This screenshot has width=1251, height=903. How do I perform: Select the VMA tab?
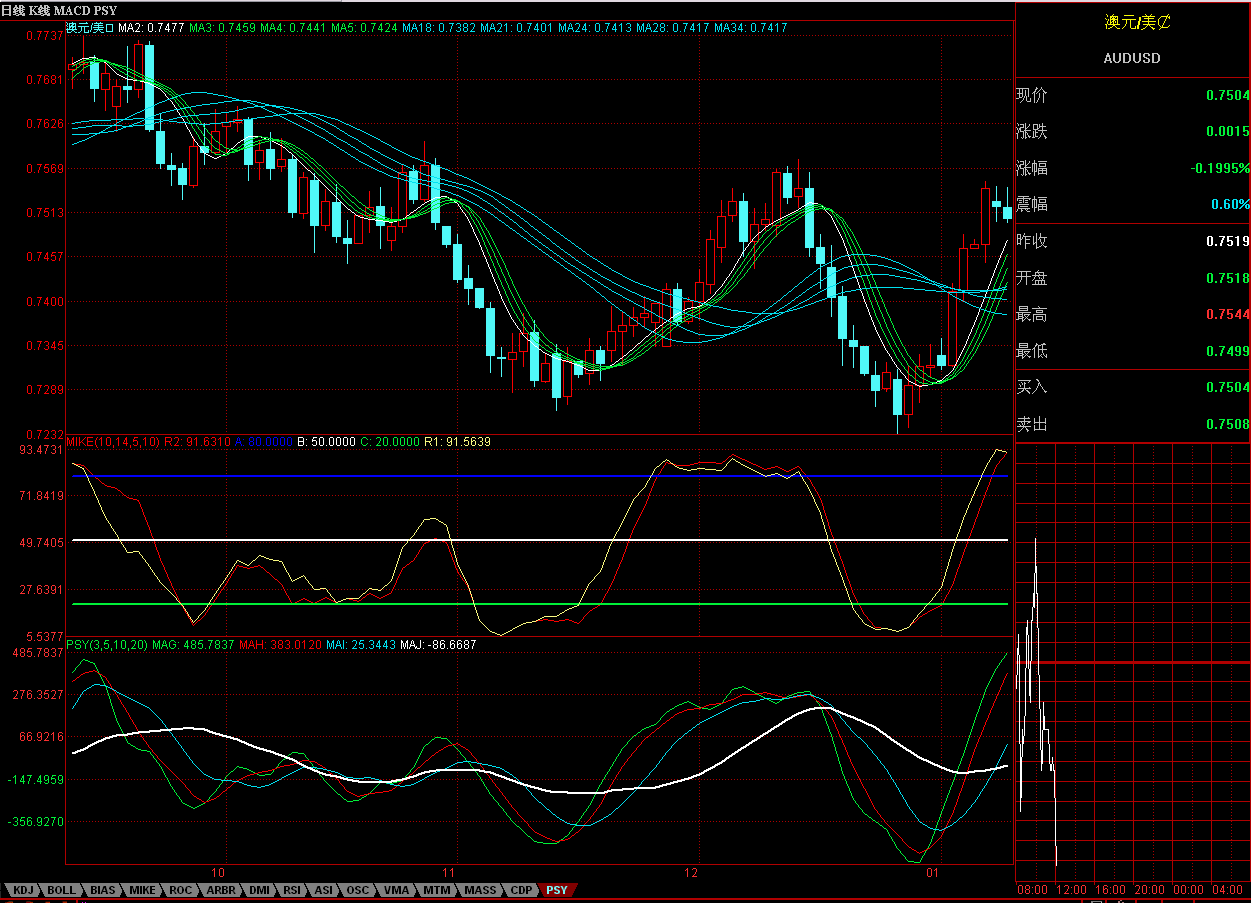pos(396,890)
